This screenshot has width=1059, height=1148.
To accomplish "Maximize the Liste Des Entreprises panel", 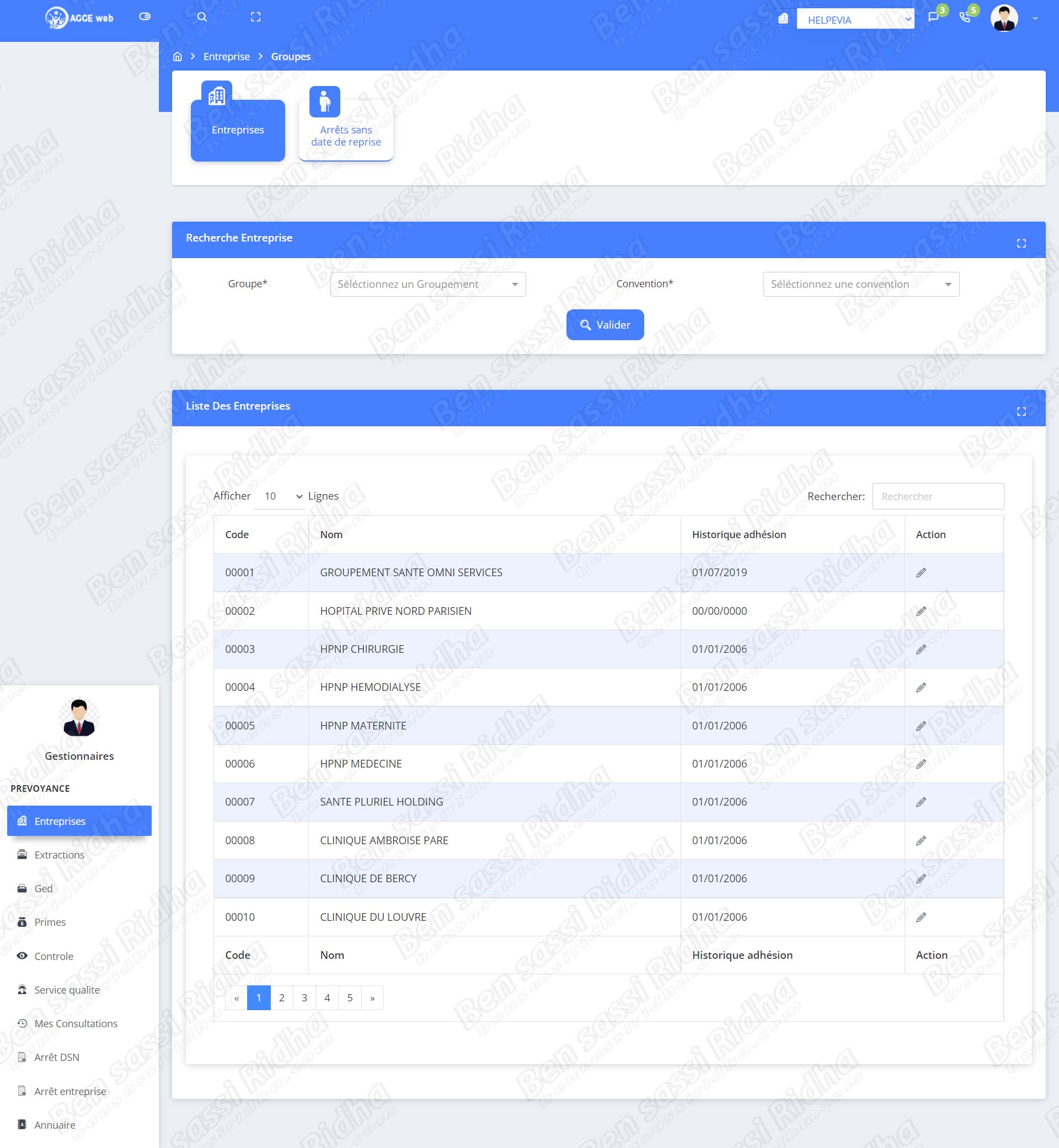I will coord(1021,411).
